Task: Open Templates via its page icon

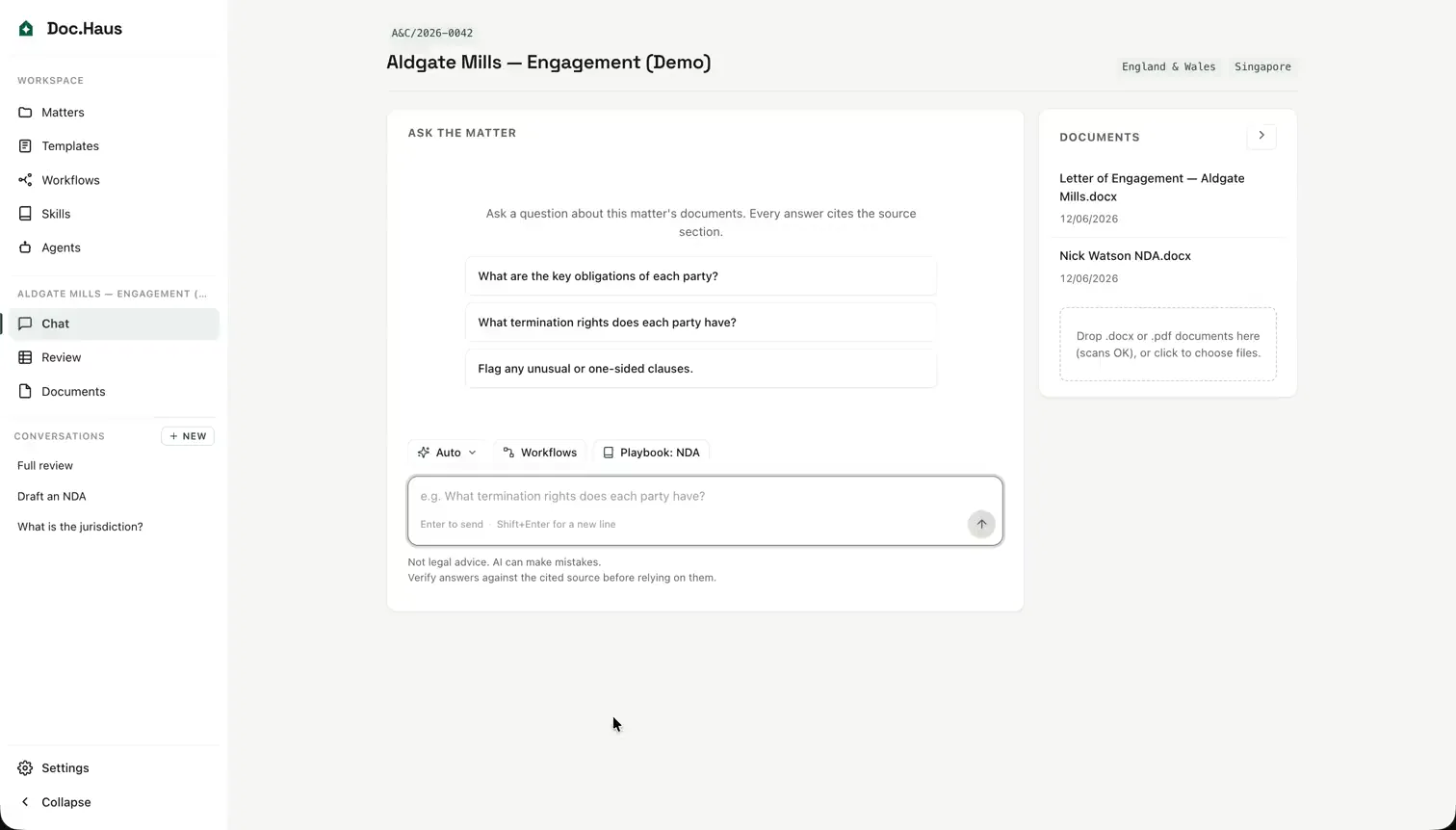Action: point(25,146)
